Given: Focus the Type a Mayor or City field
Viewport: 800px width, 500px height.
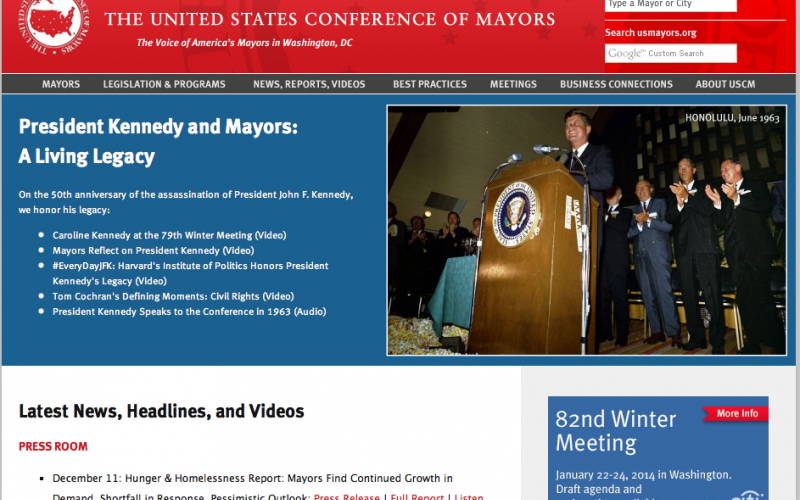Looking at the screenshot, I should click(x=670, y=5).
